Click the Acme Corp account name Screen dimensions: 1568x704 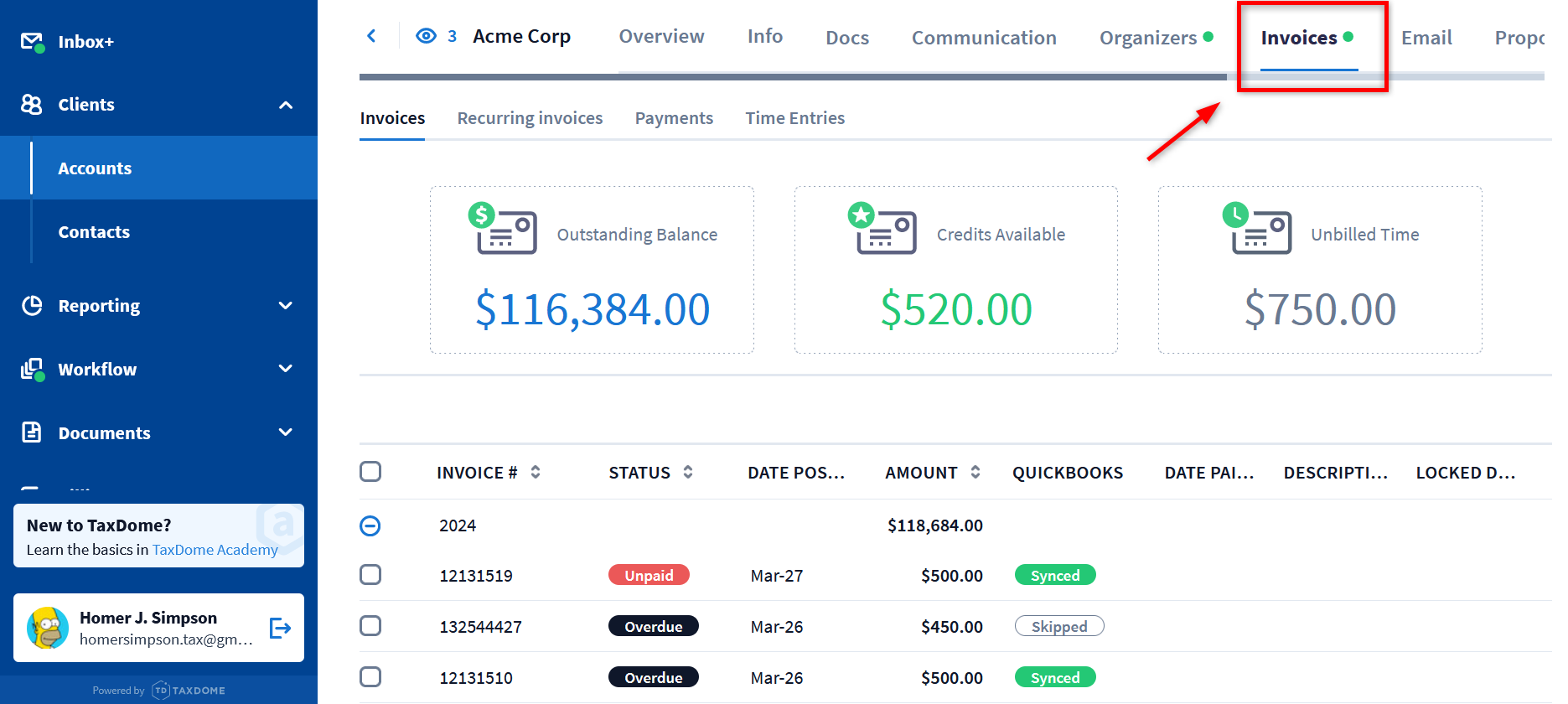click(521, 36)
